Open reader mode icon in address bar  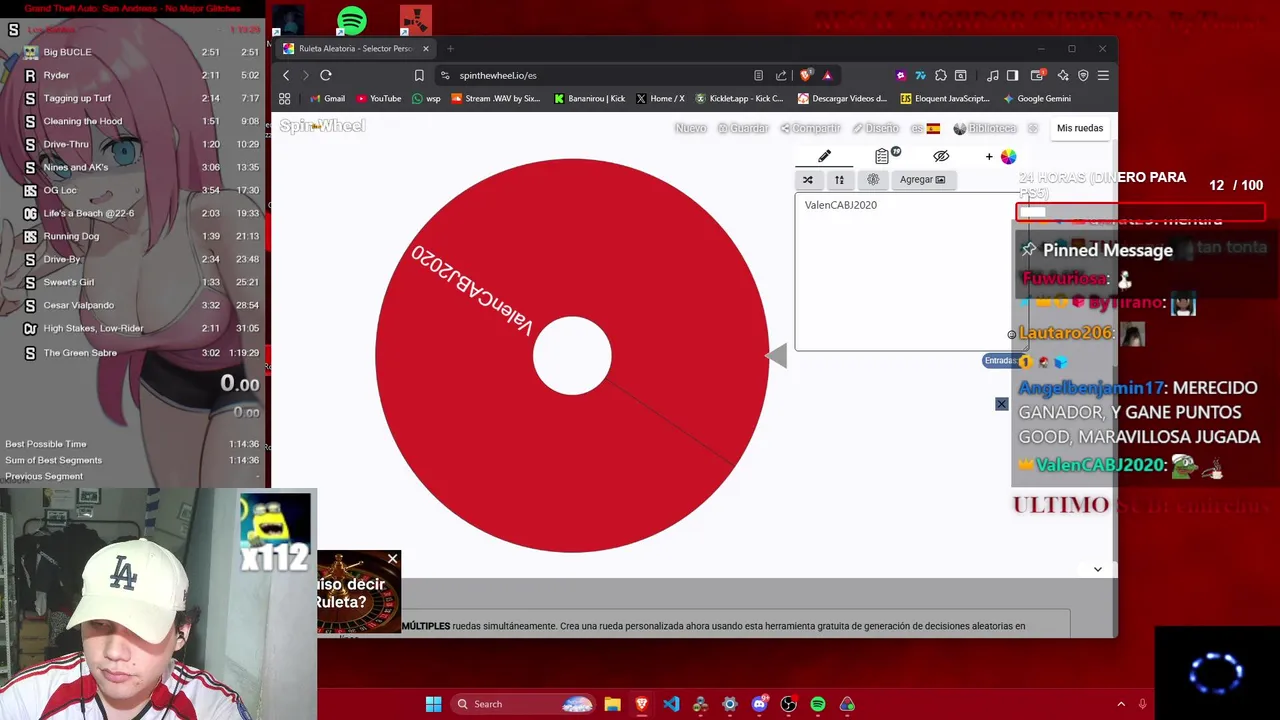pos(758,75)
